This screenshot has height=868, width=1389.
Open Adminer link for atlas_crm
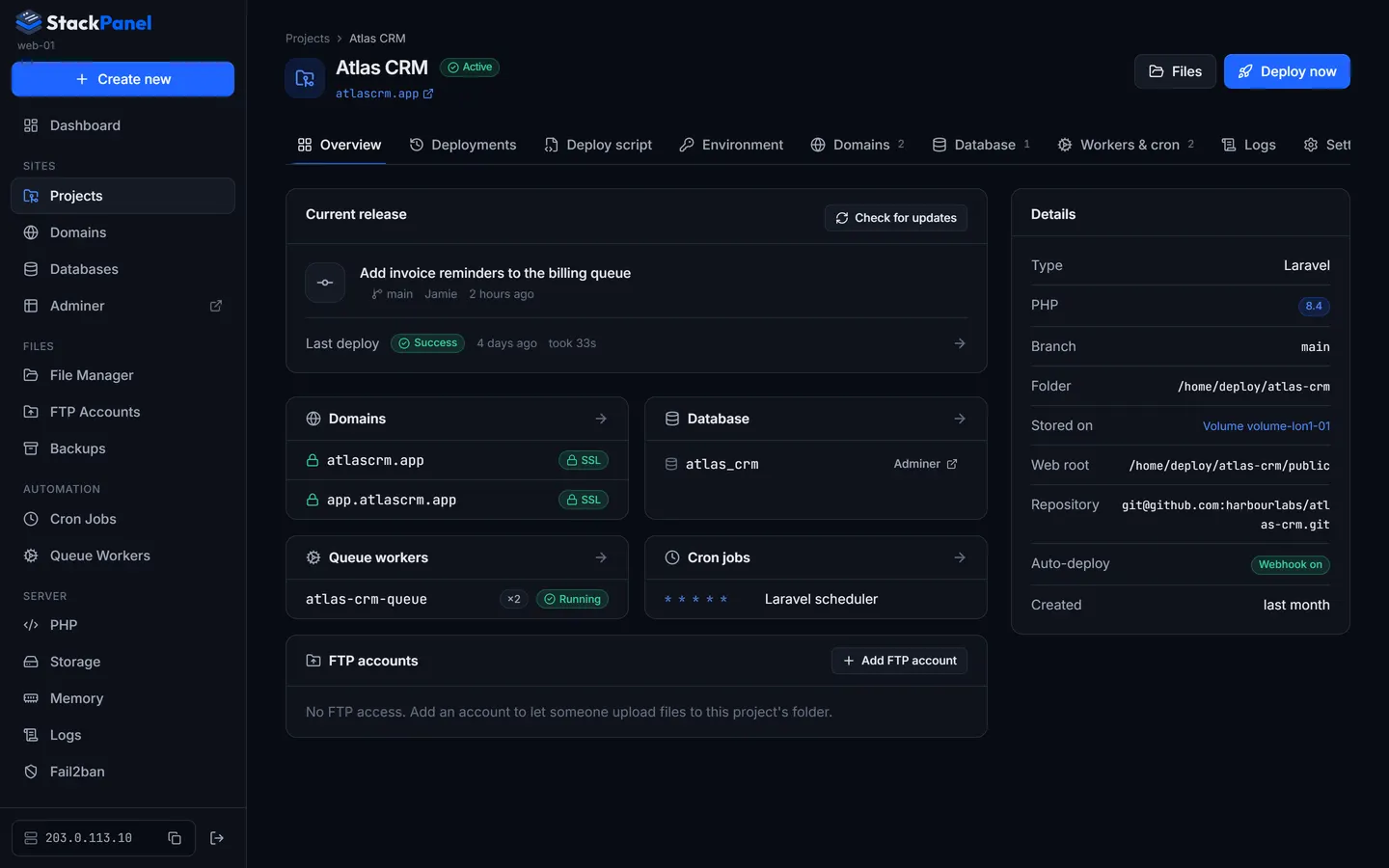point(925,464)
